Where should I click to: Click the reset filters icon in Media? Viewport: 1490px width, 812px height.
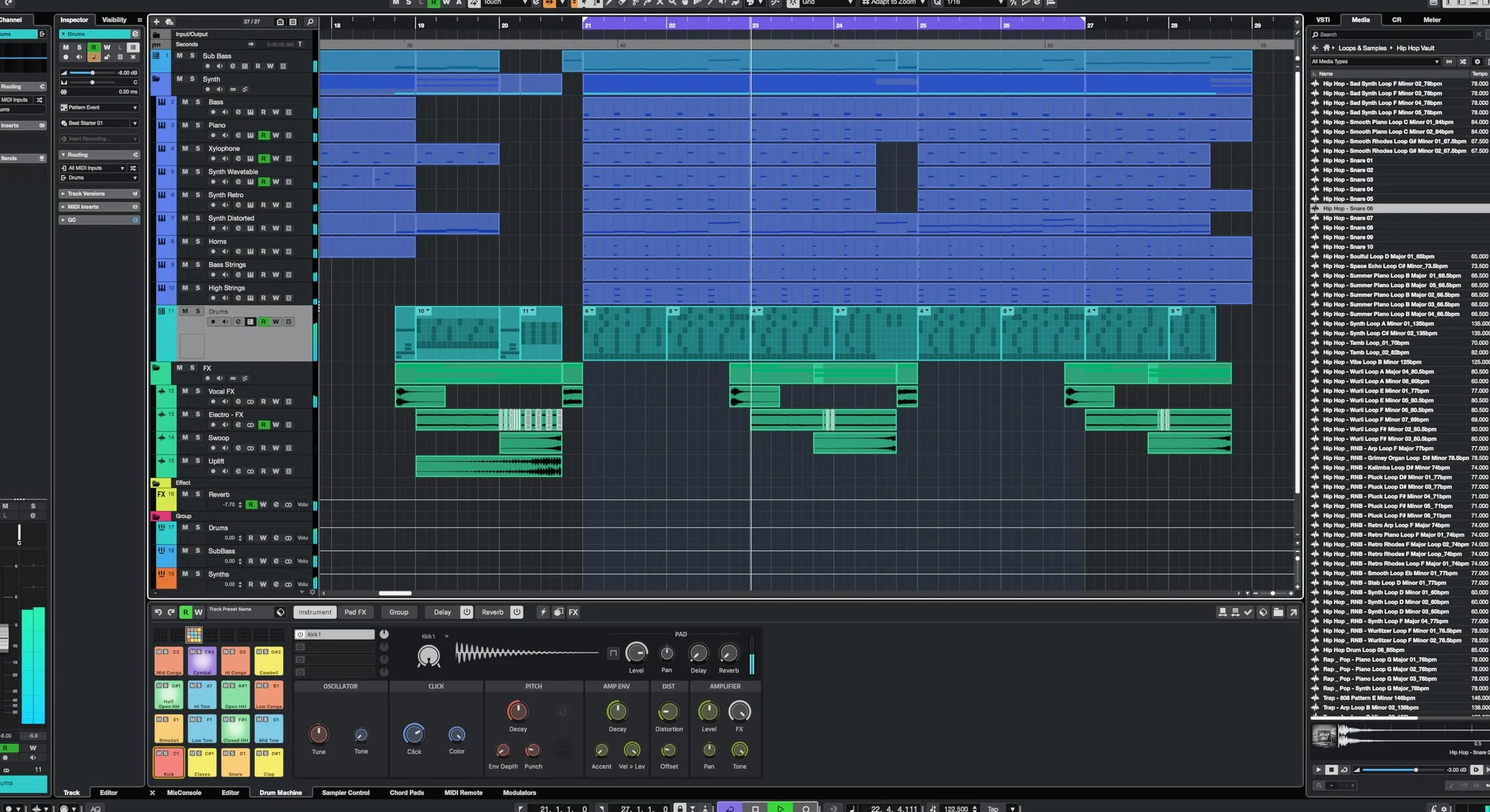tap(1448, 62)
